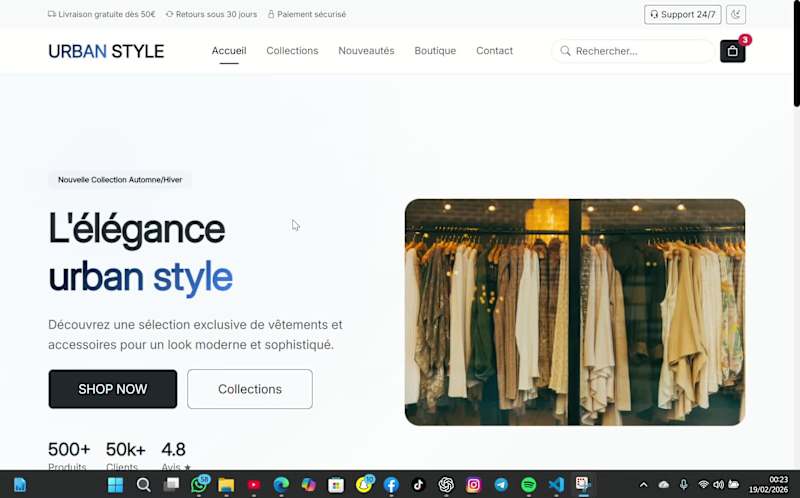The width and height of the screenshot is (800, 498).
Task: Open the Collections nav menu item
Action: click(292, 51)
